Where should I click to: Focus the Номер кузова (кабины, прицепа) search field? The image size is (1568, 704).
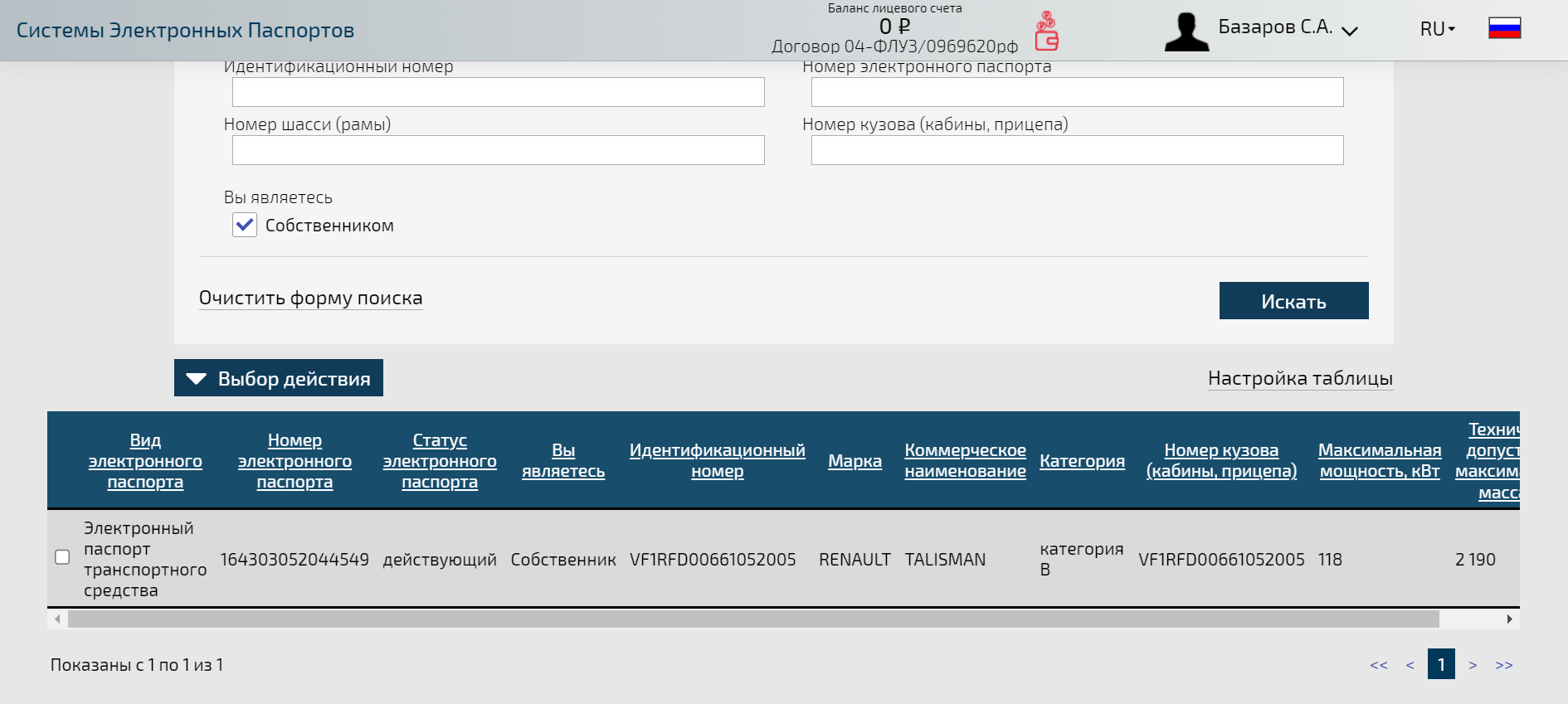(1077, 150)
